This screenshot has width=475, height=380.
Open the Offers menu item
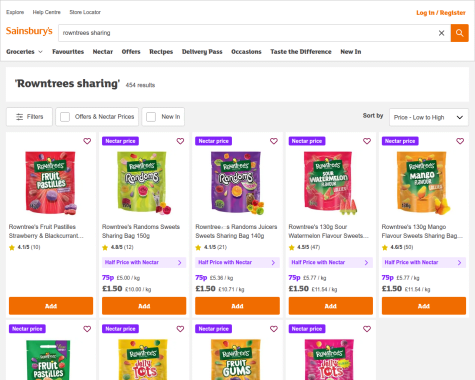click(131, 52)
